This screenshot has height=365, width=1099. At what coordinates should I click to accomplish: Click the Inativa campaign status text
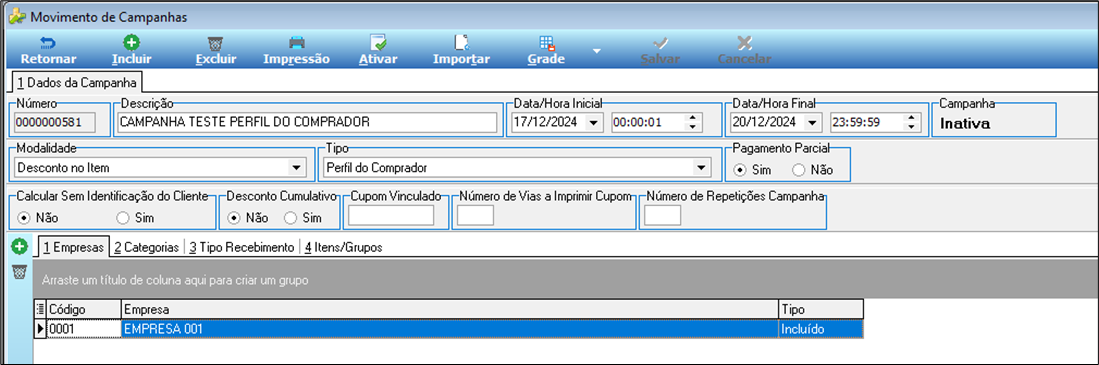pos(965,124)
